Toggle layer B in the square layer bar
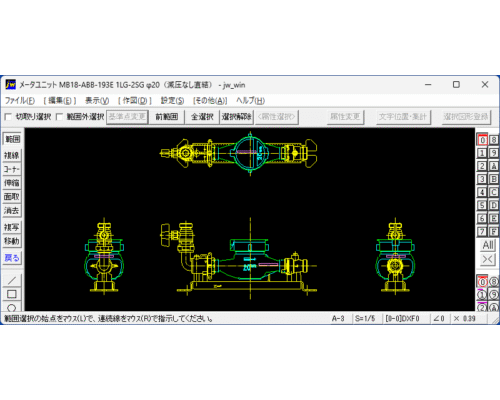Viewport: 500px width, 400px height. pos(494,179)
